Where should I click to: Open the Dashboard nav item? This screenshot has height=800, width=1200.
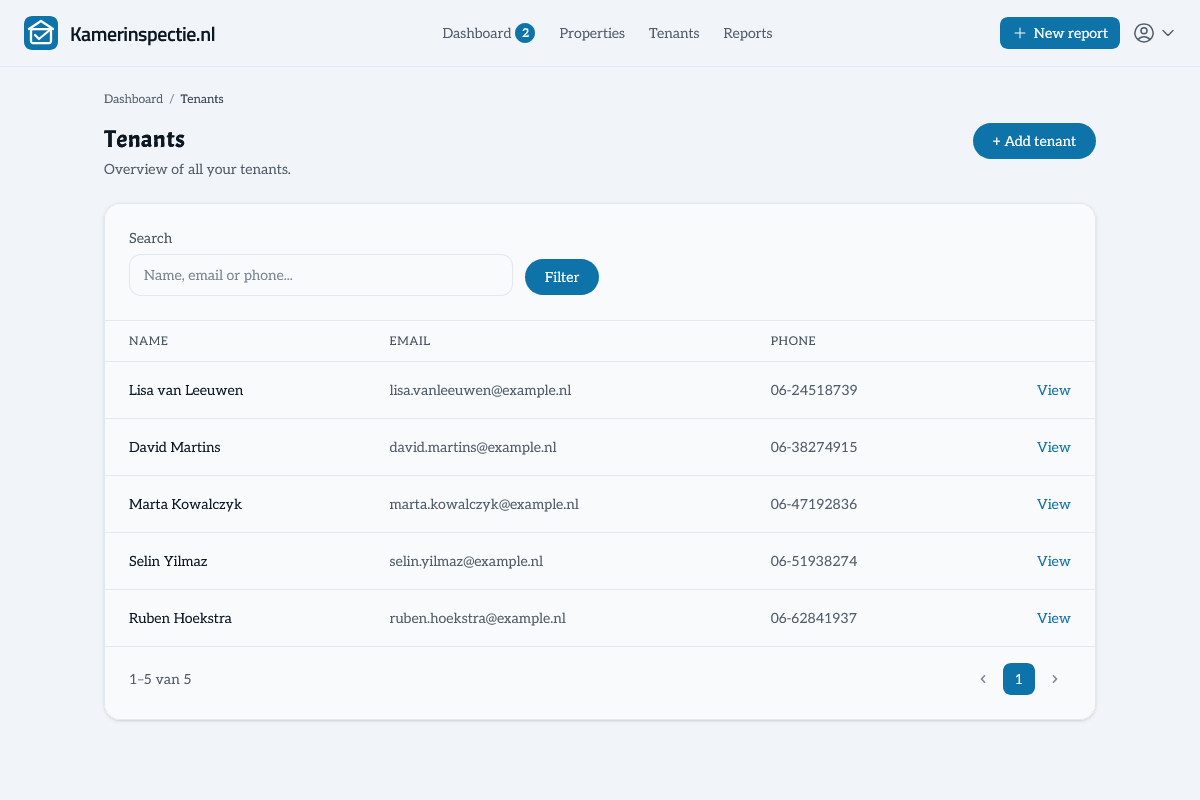pyautogui.click(x=477, y=33)
